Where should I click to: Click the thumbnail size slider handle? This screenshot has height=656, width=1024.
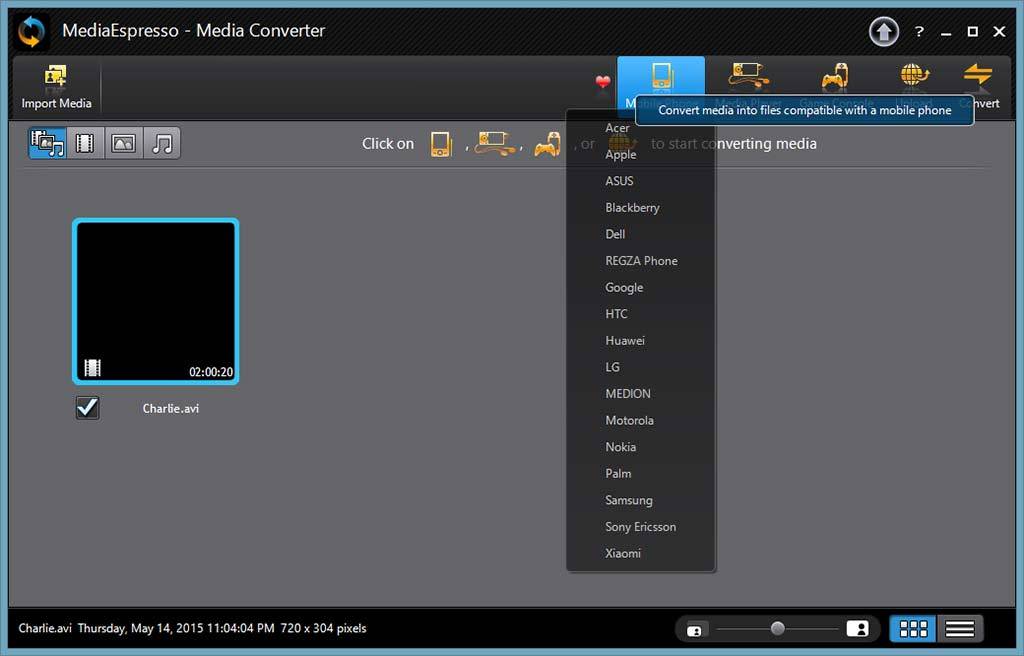pyautogui.click(x=777, y=629)
